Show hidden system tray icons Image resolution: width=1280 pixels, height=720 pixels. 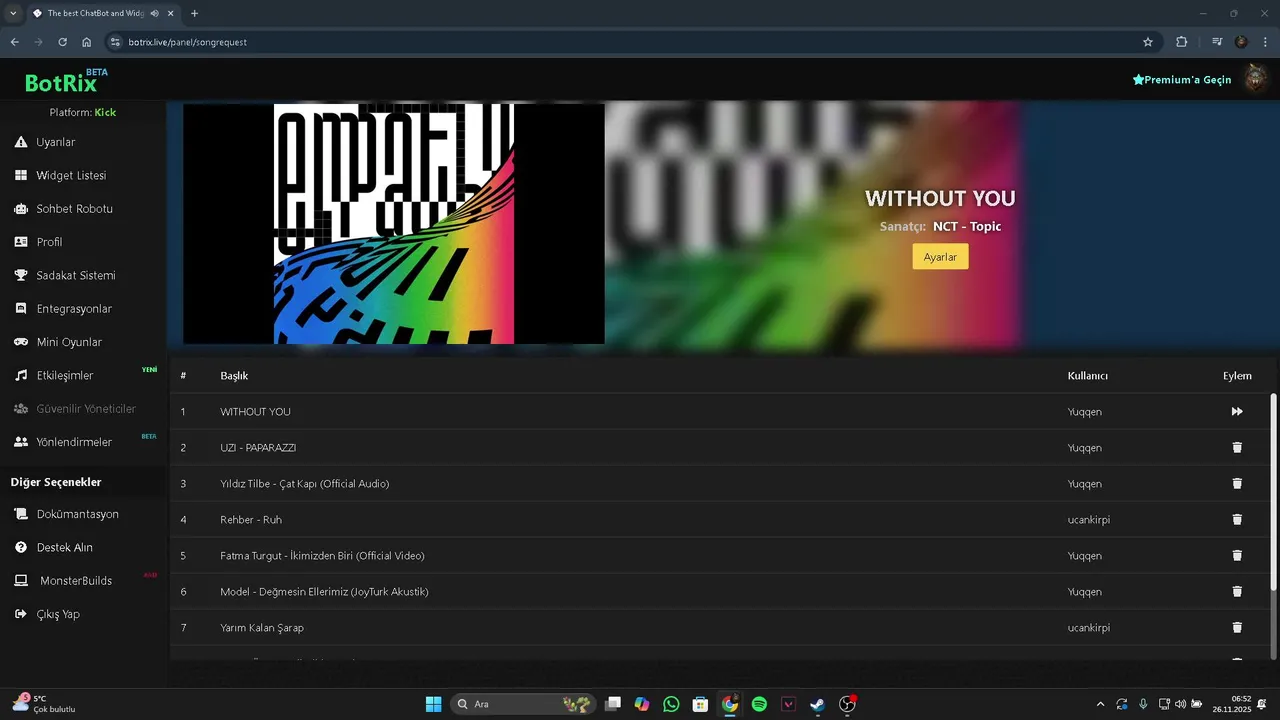1101,704
